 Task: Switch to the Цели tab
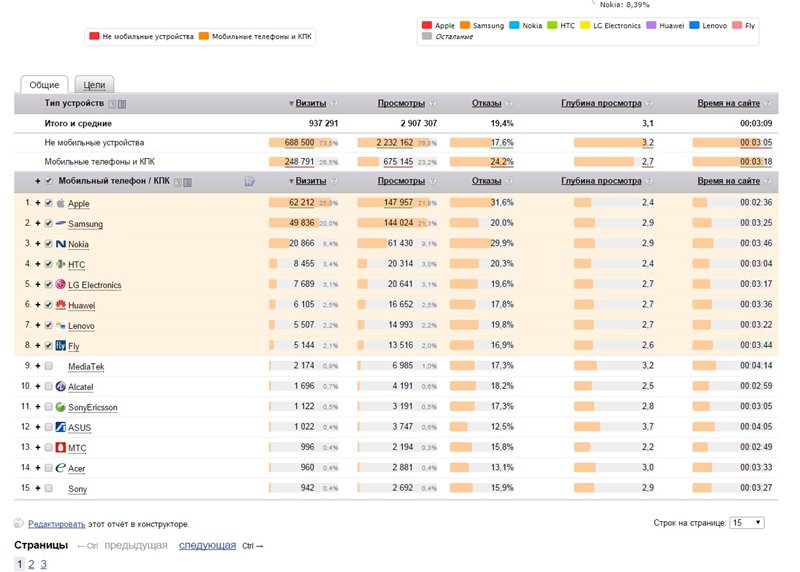(95, 85)
